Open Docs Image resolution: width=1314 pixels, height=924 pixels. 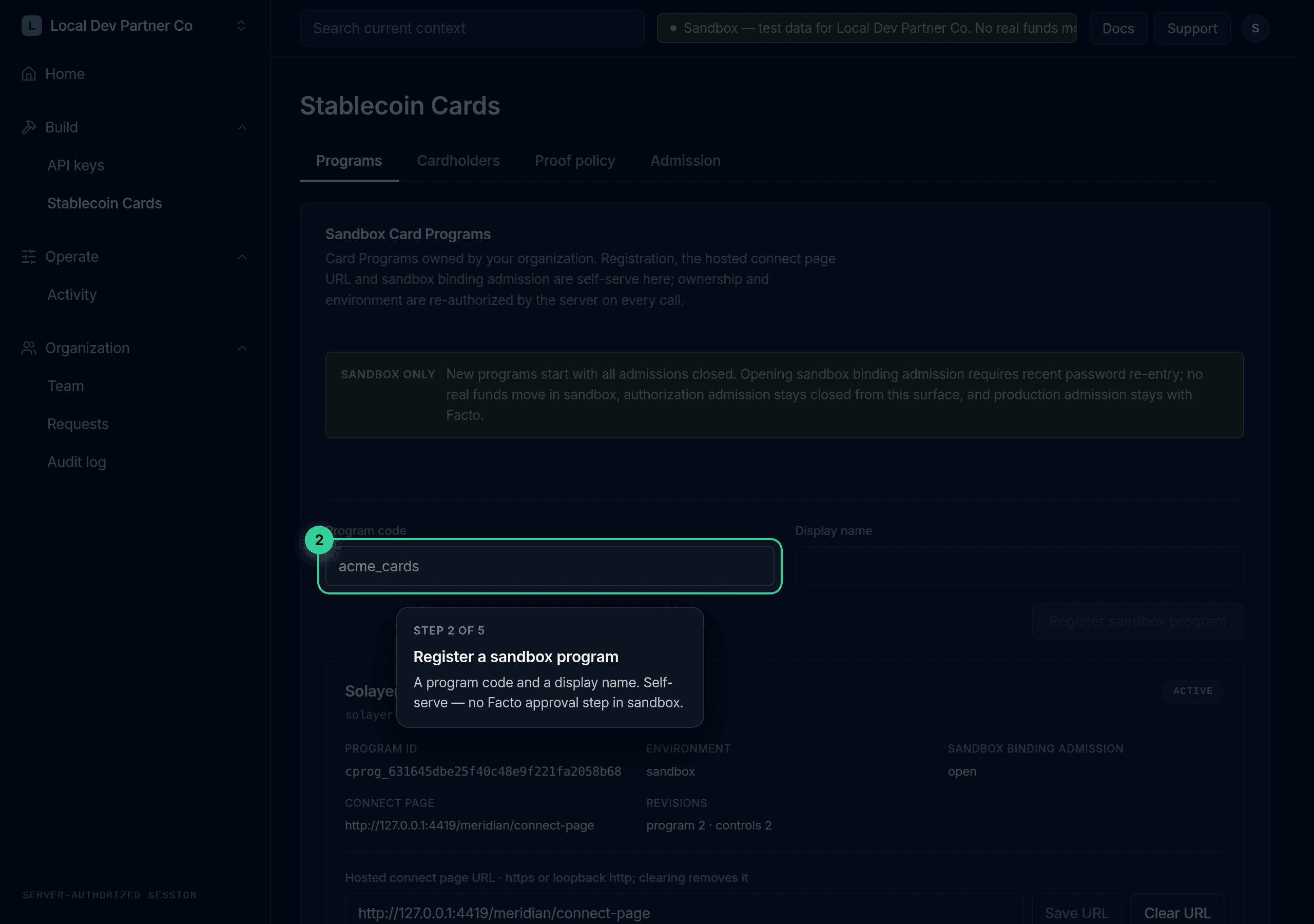point(1118,28)
